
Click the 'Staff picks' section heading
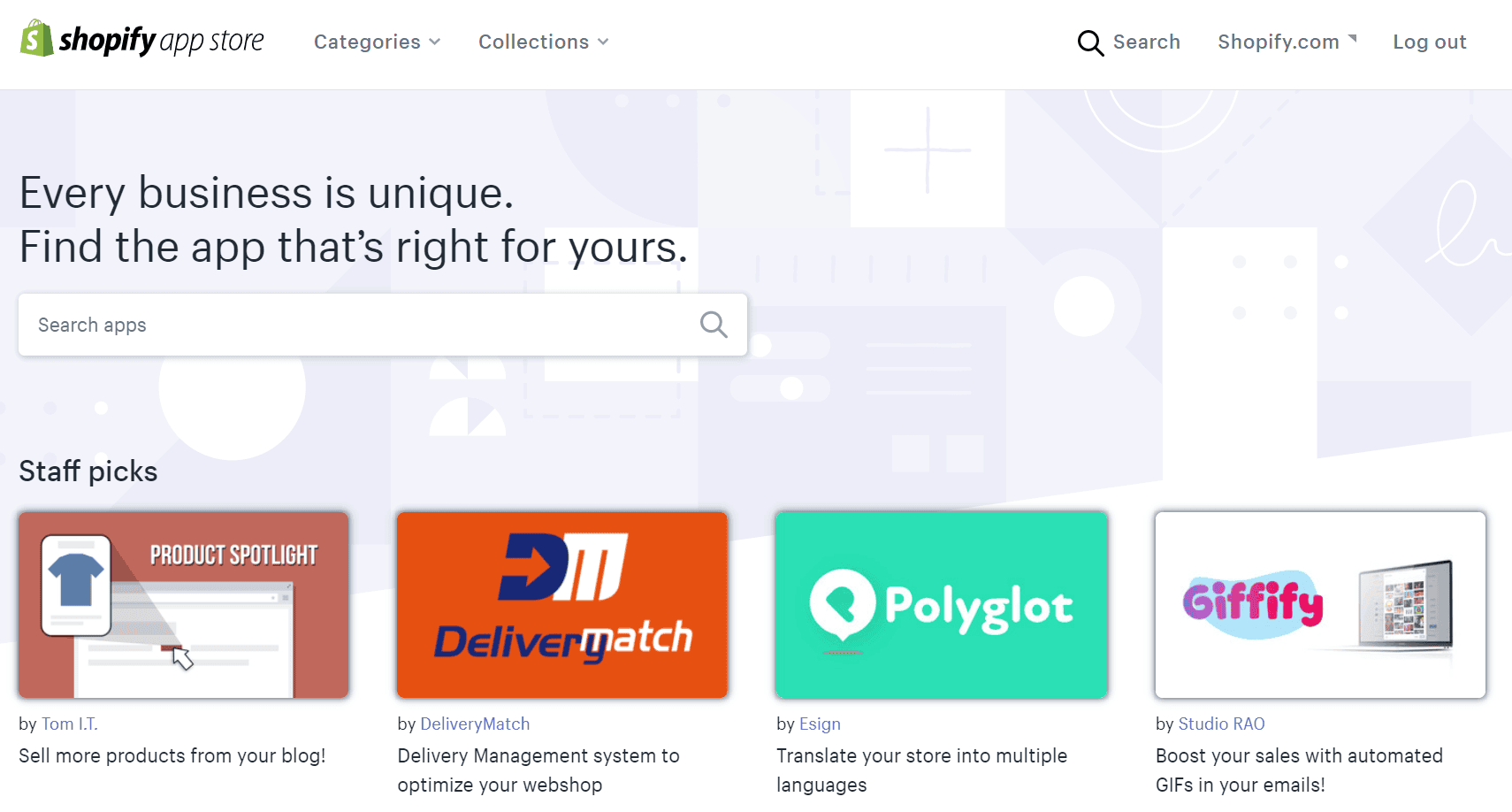tap(88, 471)
